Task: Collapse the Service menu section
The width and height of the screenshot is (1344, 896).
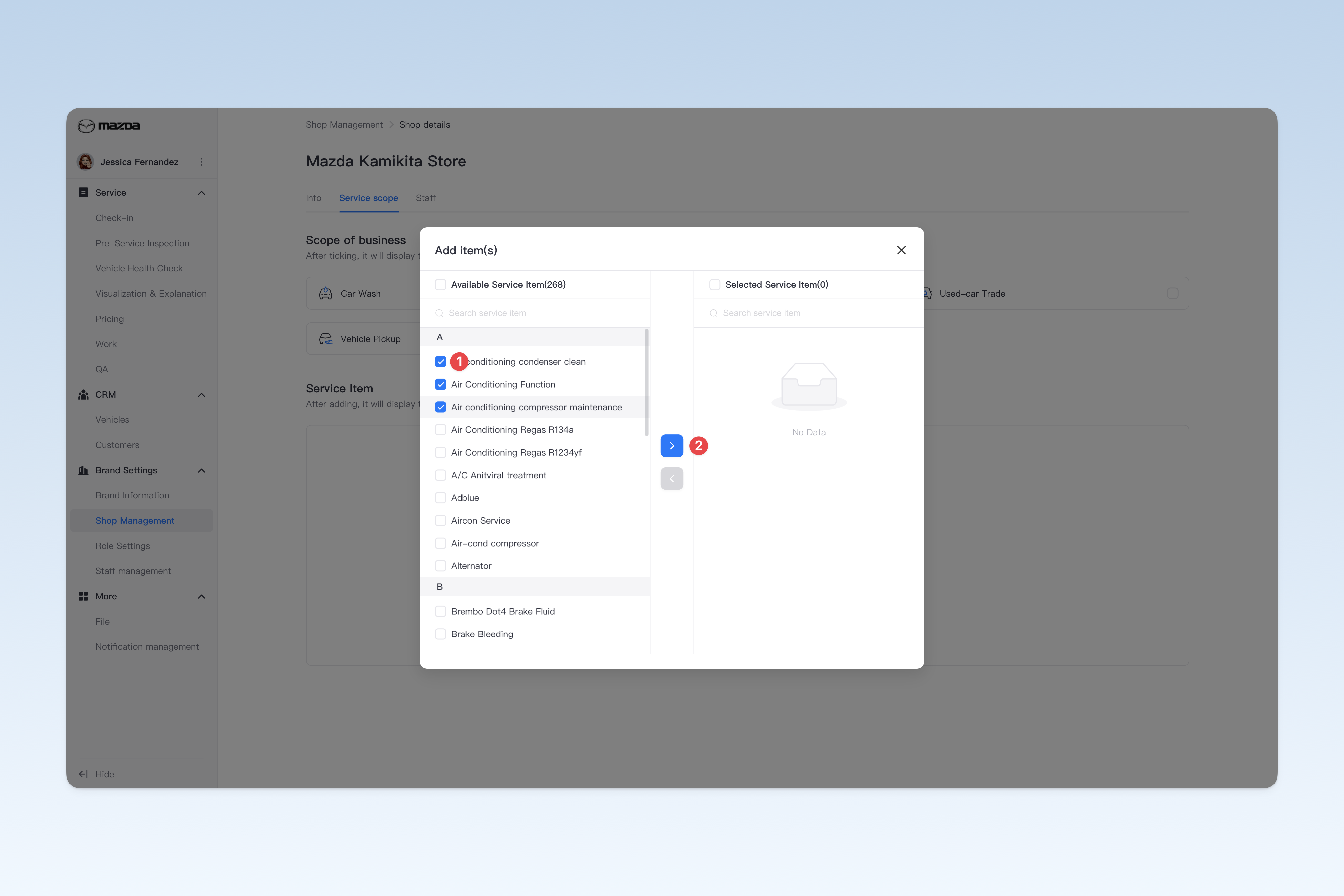Action: [x=201, y=193]
